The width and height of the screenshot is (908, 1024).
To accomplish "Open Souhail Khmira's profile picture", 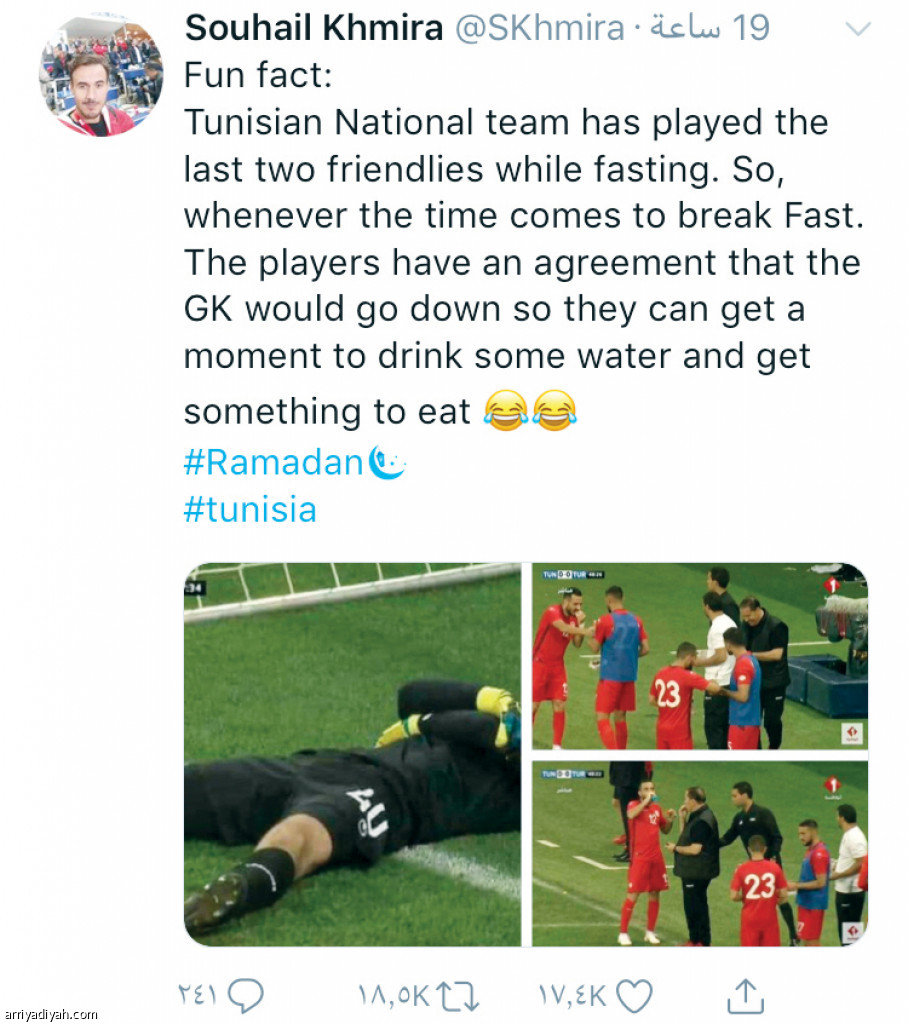I will pyautogui.click(x=101, y=75).
